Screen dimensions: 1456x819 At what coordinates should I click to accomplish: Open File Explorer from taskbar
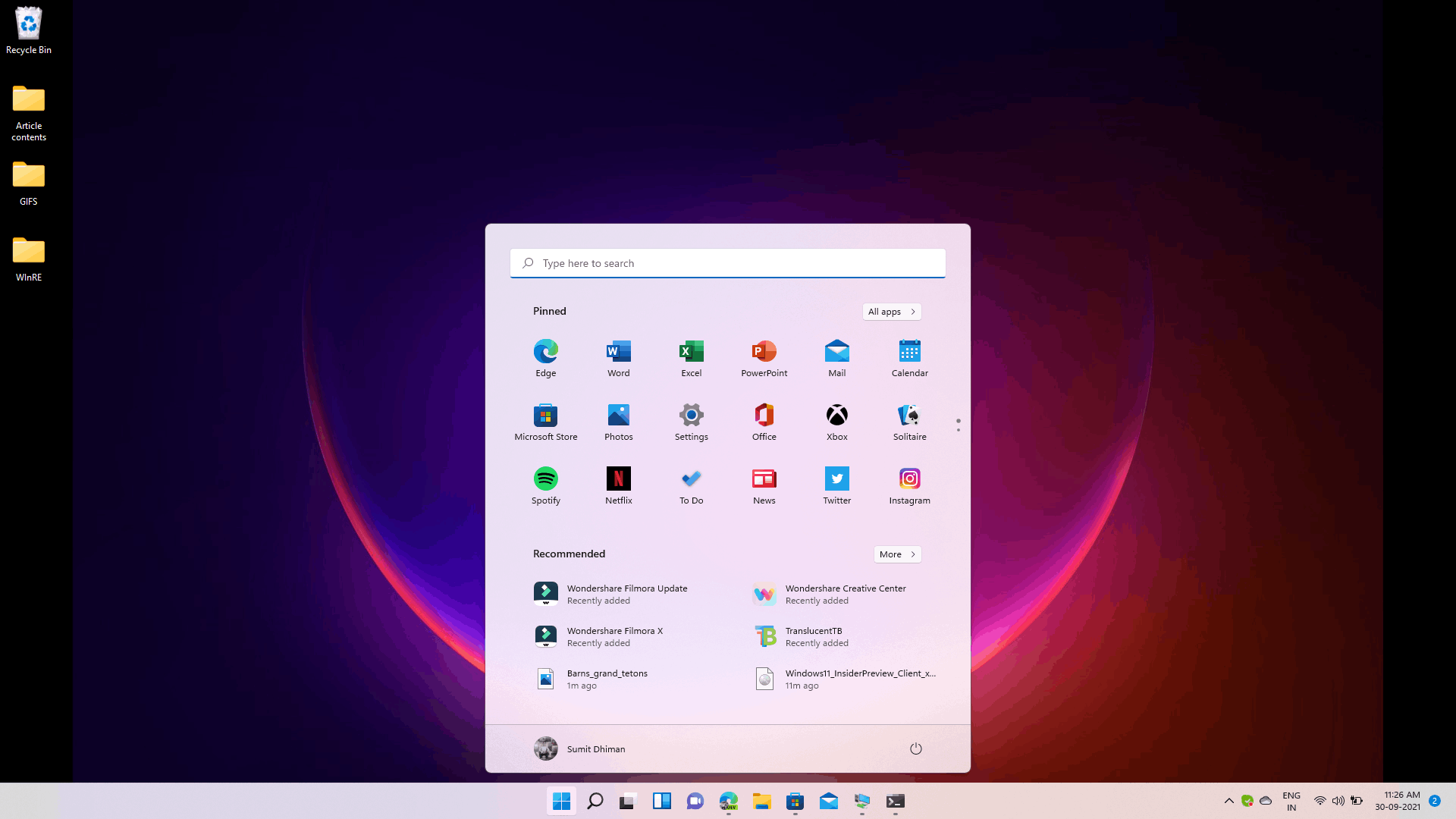[762, 800]
